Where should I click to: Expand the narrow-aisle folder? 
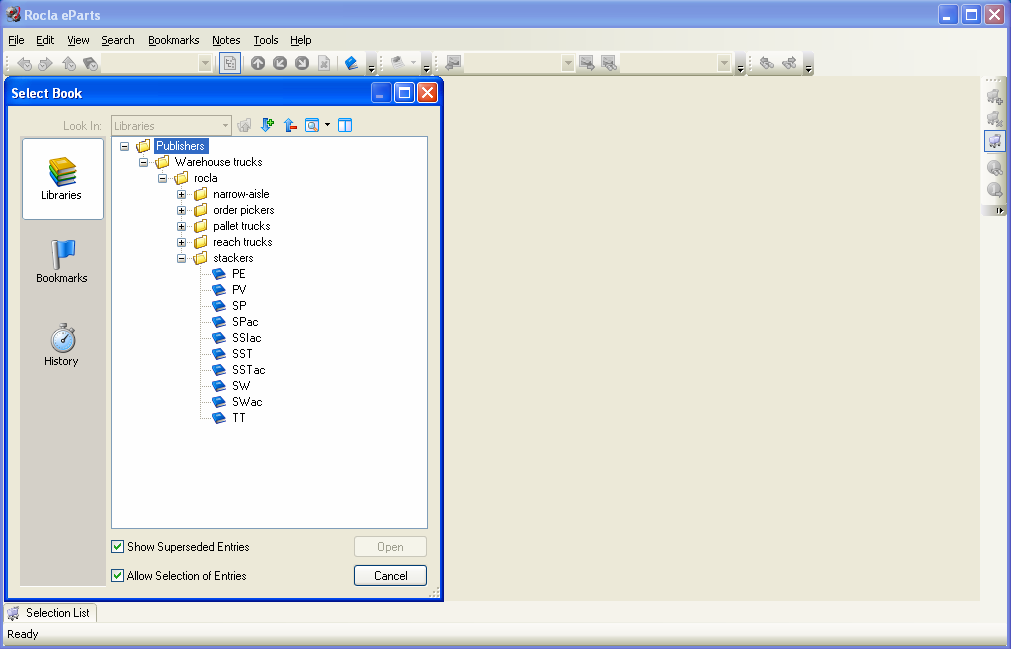coord(181,194)
